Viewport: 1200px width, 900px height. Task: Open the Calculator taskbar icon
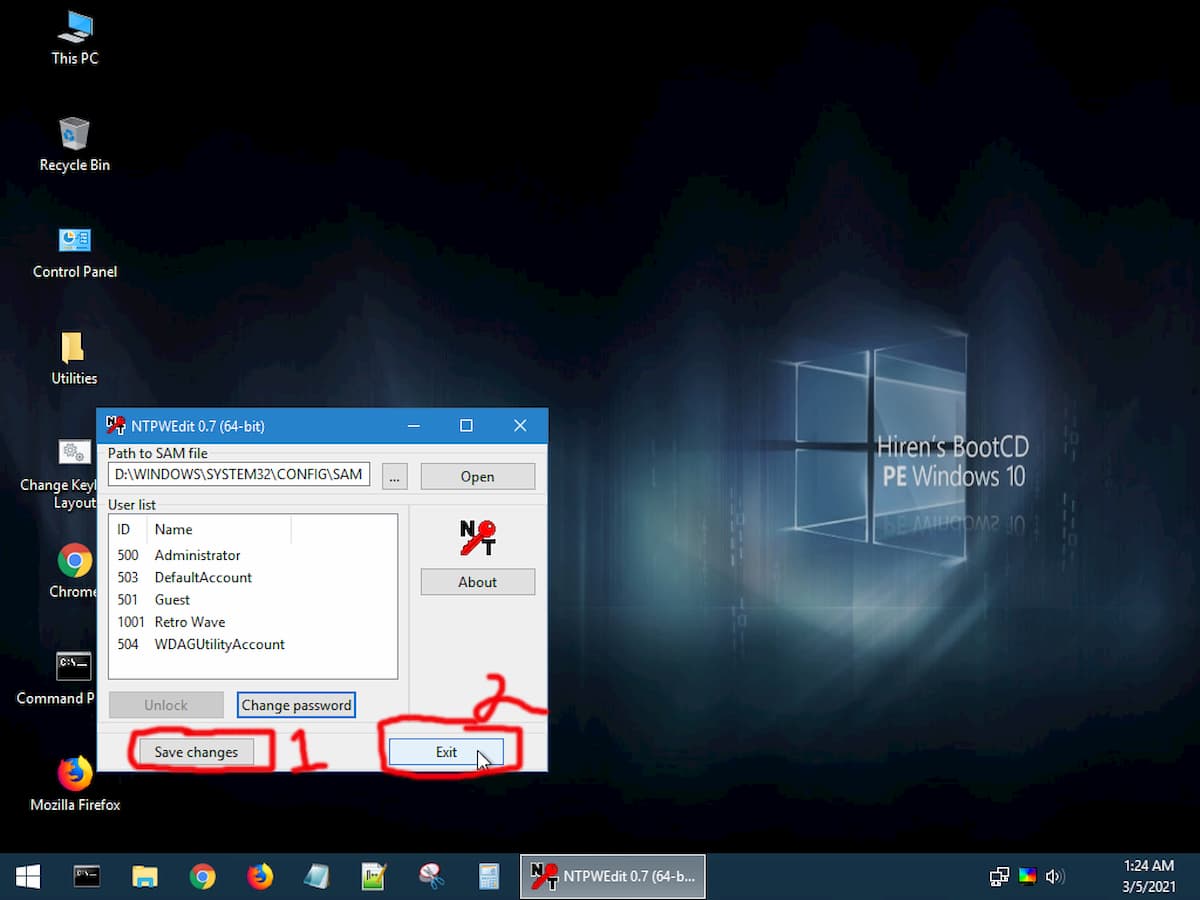489,877
